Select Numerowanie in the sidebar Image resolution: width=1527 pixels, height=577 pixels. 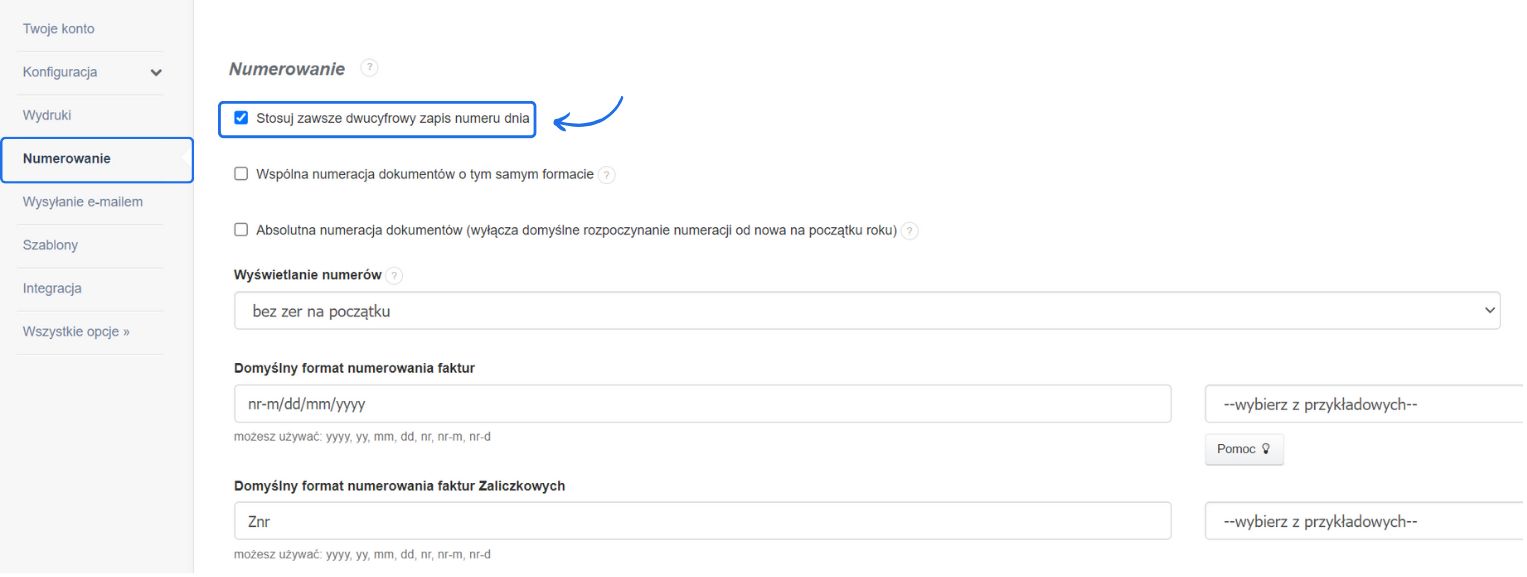(x=67, y=159)
